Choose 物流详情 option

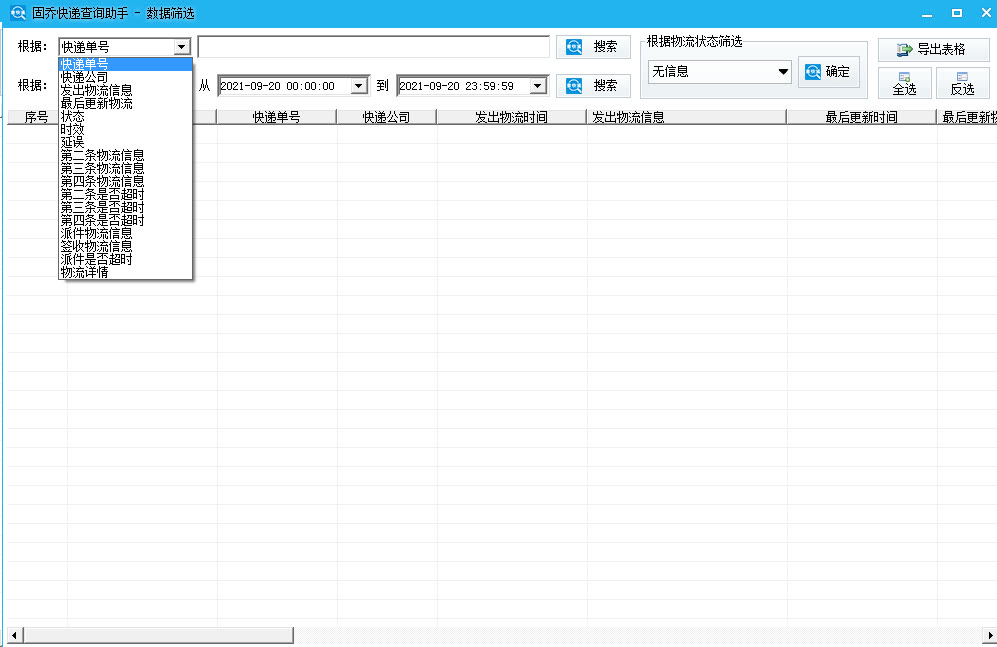(x=125, y=272)
